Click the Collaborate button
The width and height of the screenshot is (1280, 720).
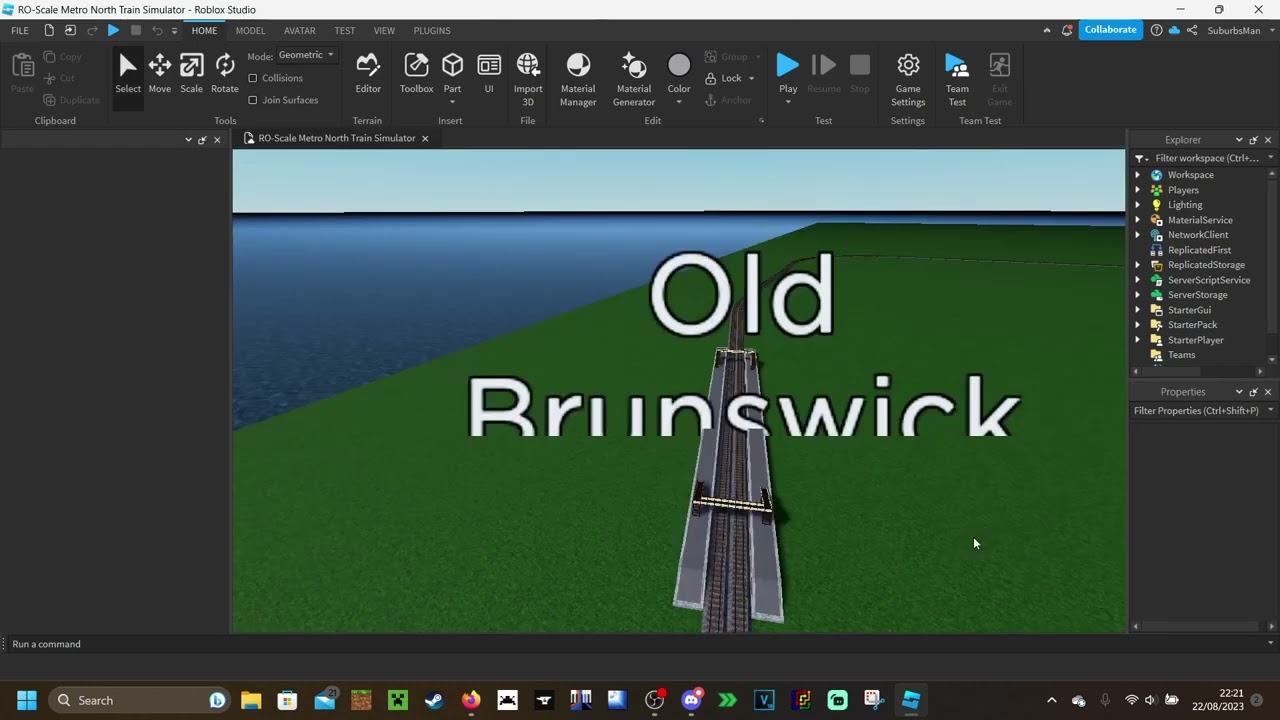[x=1110, y=30]
